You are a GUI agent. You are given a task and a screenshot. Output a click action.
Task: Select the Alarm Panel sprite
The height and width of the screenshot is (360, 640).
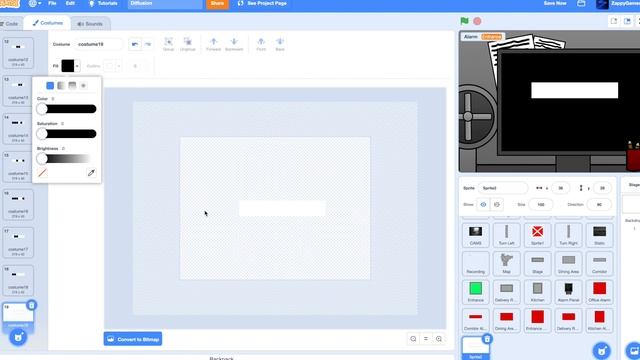coord(569,292)
